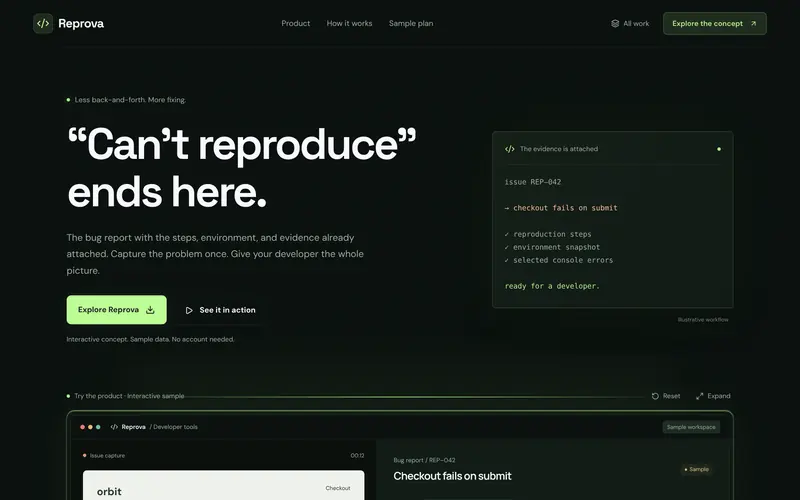
Task: Click the play icon beside See it in action
Action: [x=189, y=310]
